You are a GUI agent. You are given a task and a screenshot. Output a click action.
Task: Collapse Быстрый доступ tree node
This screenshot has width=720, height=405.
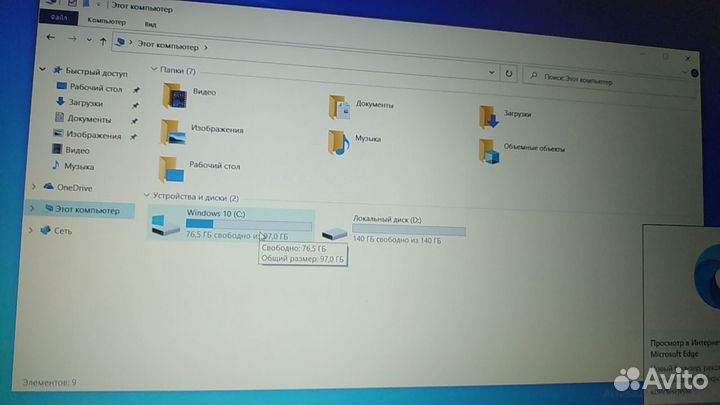click(42, 69)
